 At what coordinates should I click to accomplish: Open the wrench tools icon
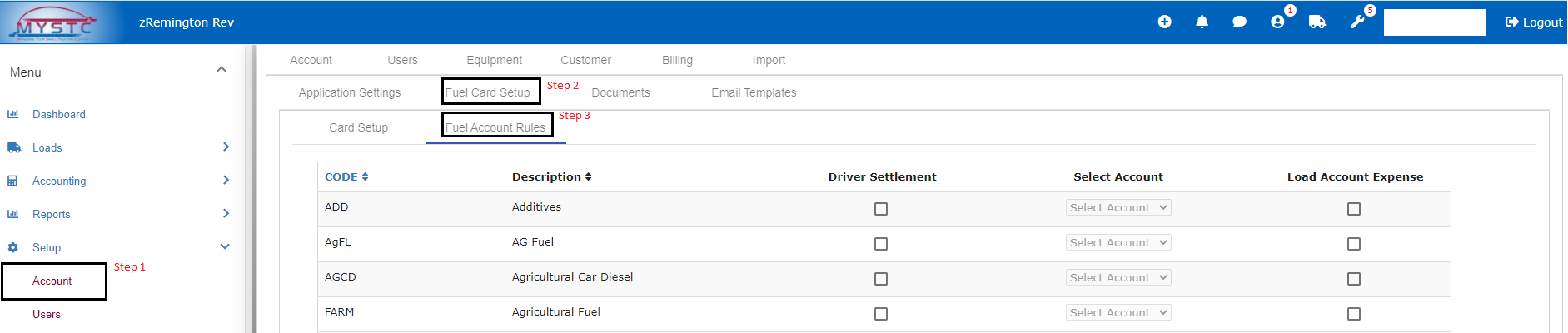pos(1357,22)
